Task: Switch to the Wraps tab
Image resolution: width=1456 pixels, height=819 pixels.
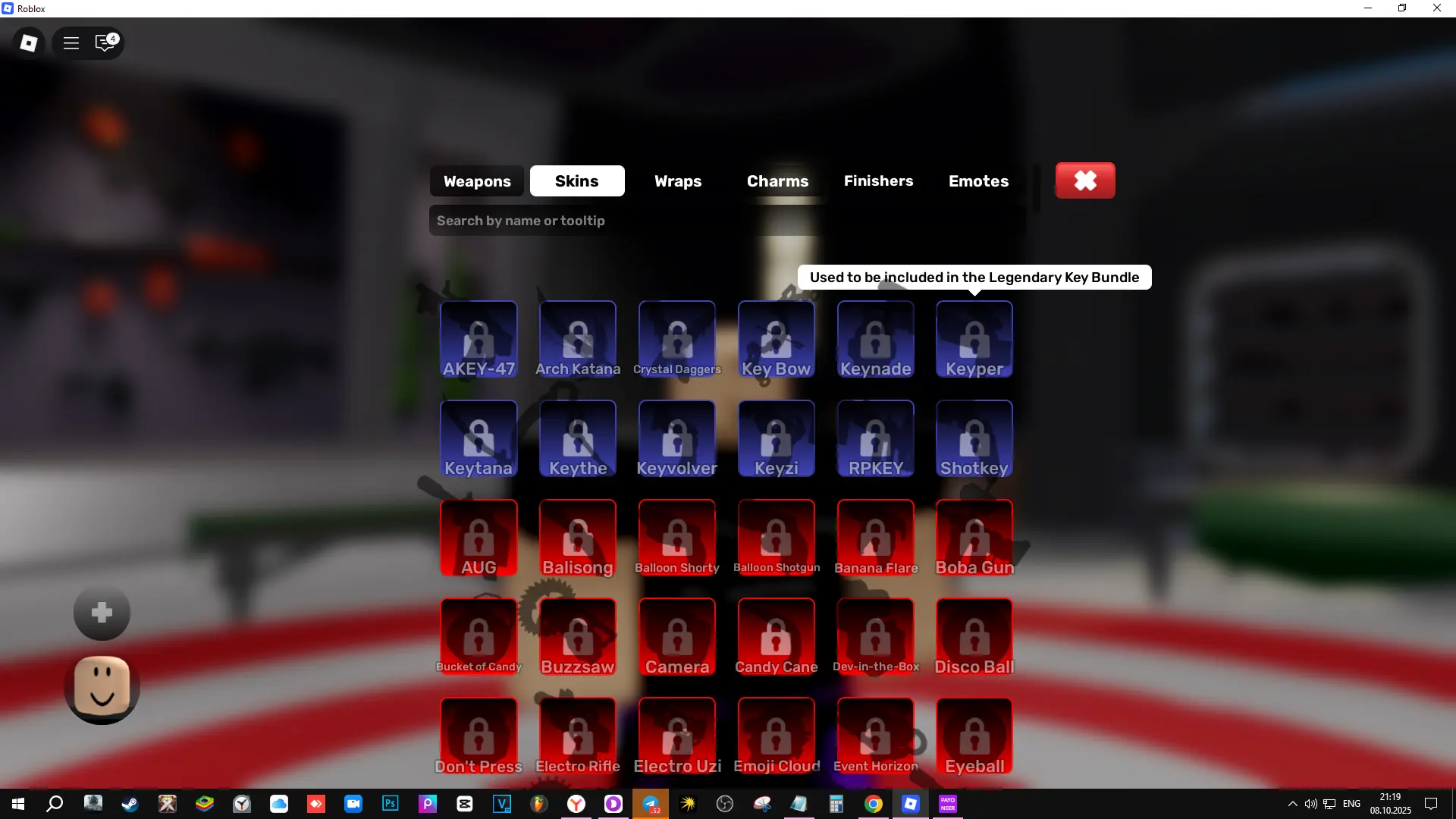Action: (x=677, y=181)
